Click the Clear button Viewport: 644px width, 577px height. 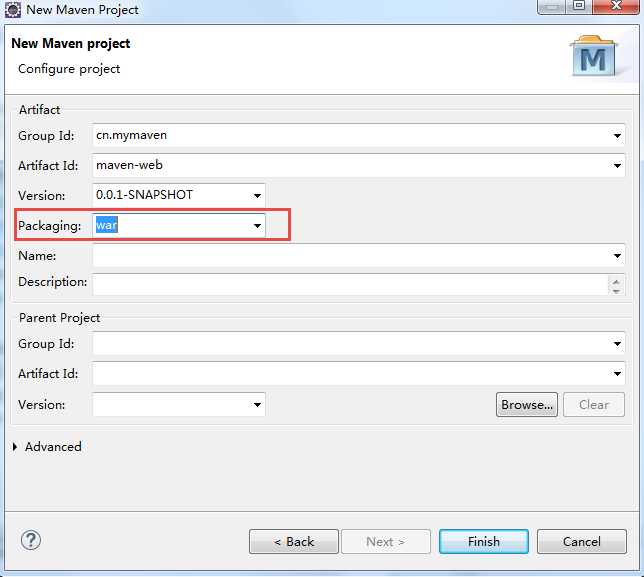pos(594,405)
